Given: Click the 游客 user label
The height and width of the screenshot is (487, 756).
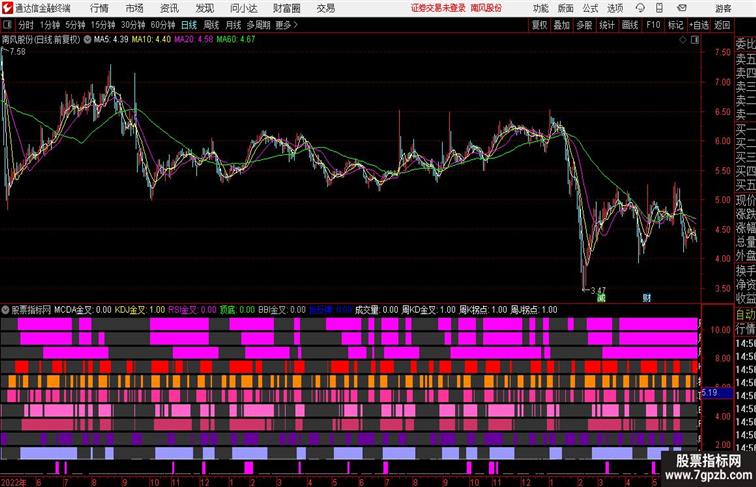Looking at the screenshot, I should click(723, 8).
